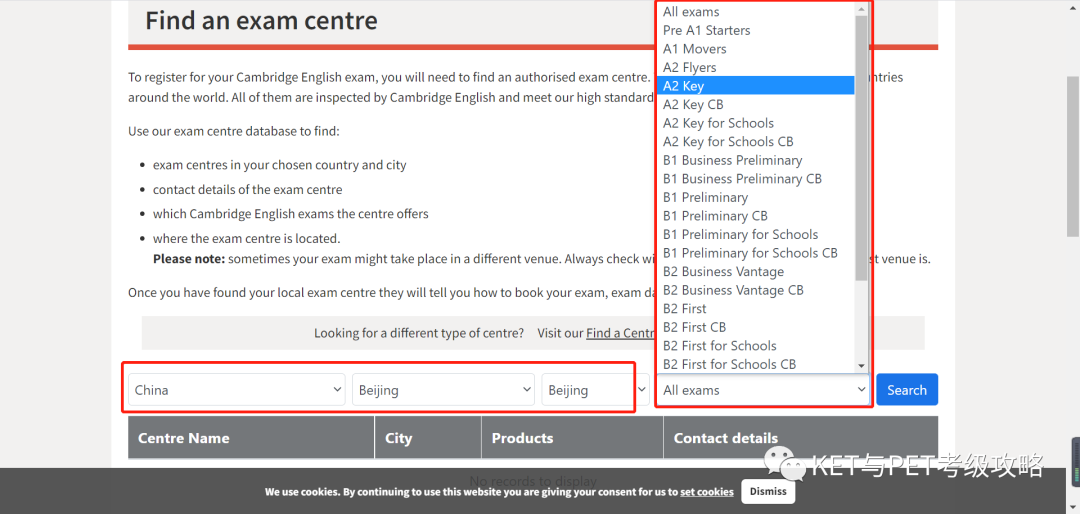1080x514 pixels.
Task: Choose 'B1 Preliminary for Schools CB'
Action: [756, 253]
